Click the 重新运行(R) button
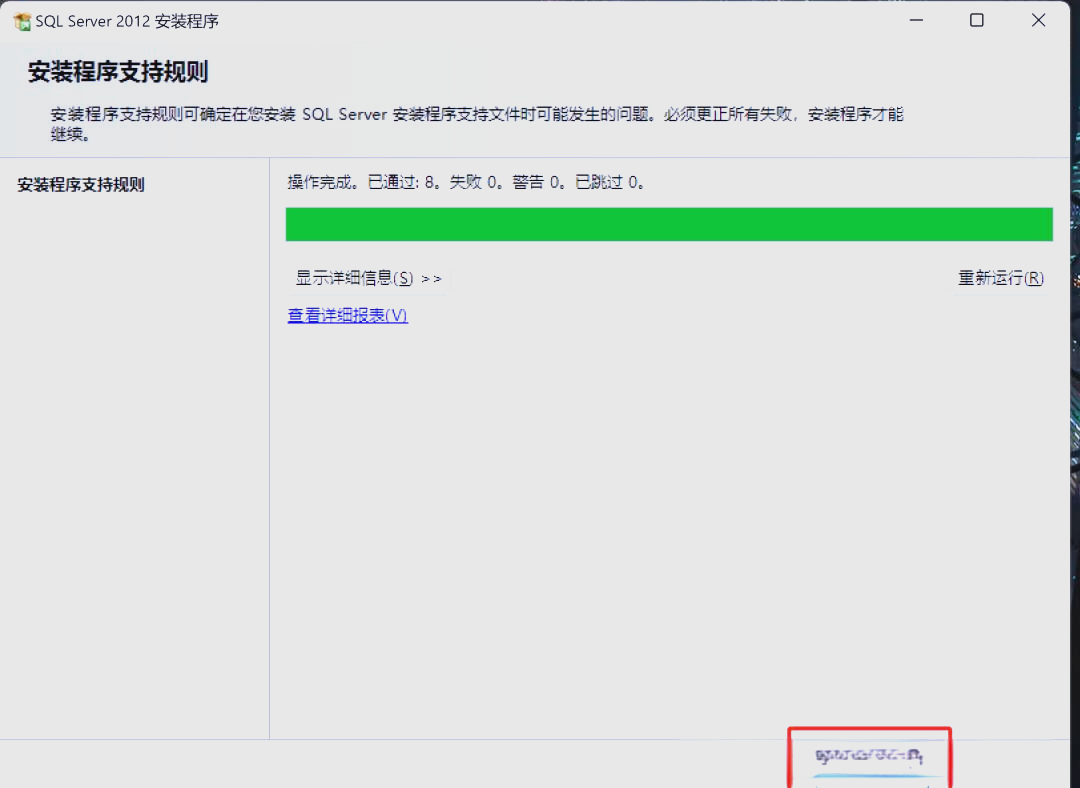The width and height of the screenshot is (1080, 788). click(1001, 278)
